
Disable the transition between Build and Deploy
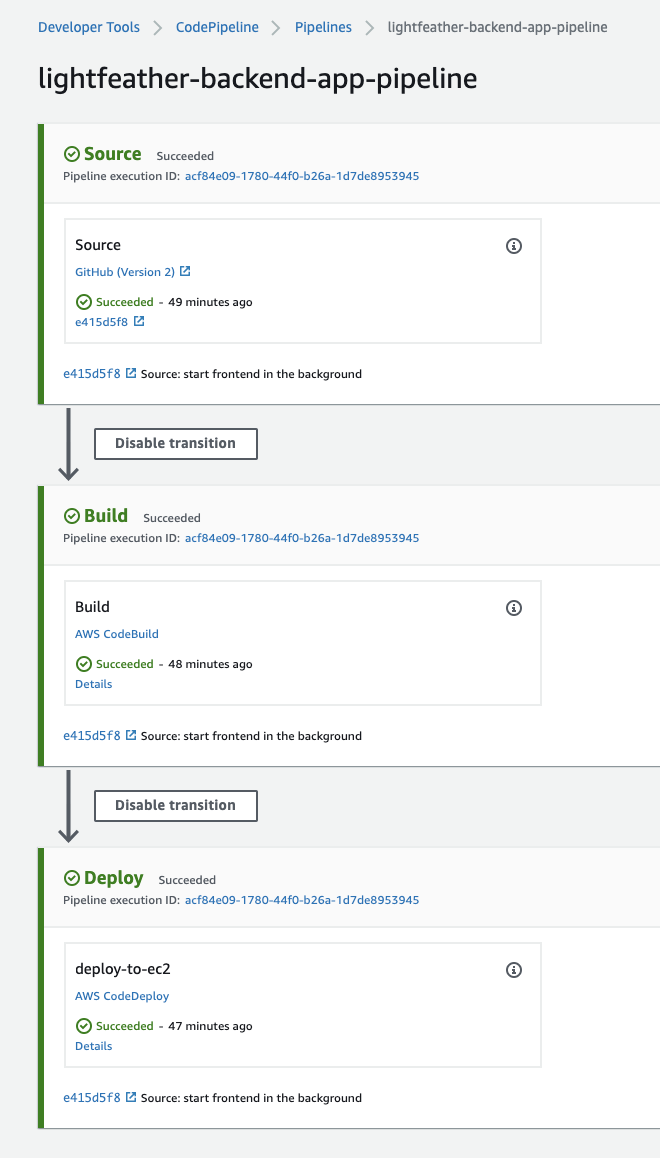coord(175,805)
